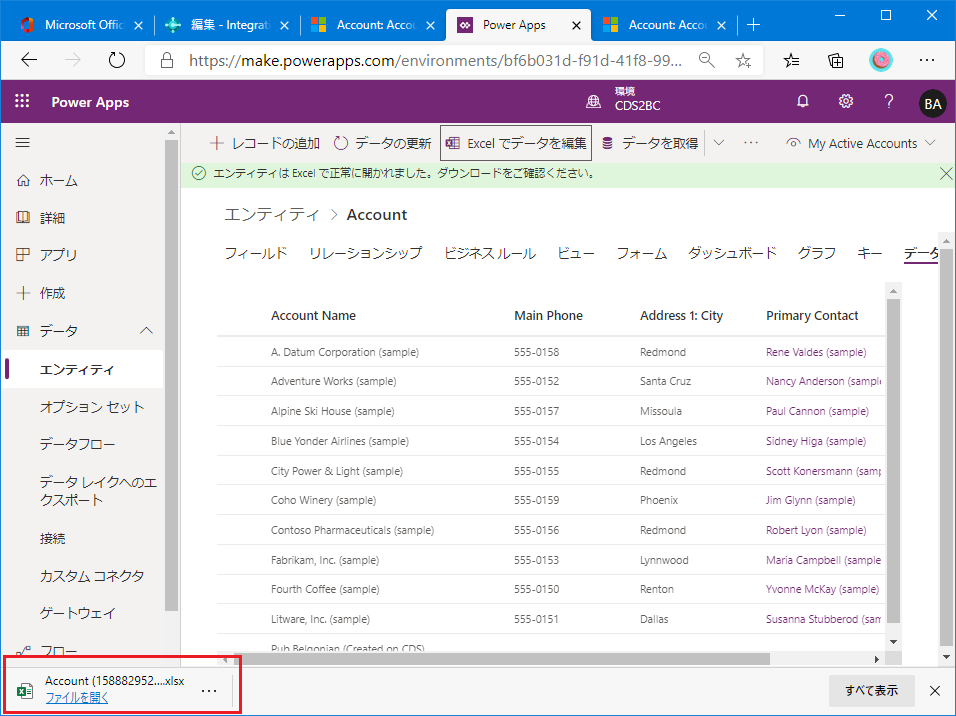Open download options for Account xlsx

pyautogui.click(x=209, y=690)
